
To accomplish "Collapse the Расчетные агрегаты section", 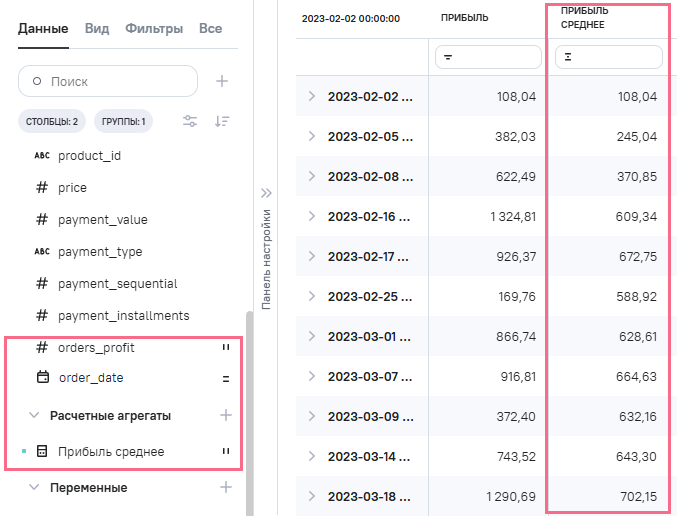I will click(x=34, y=415).
